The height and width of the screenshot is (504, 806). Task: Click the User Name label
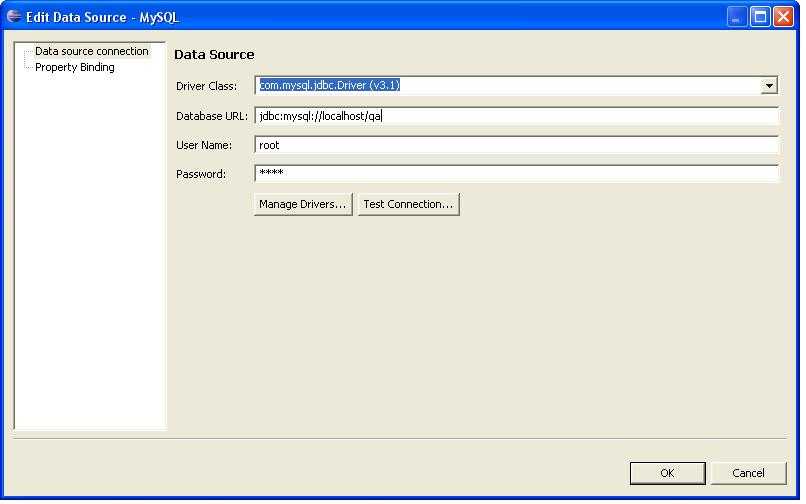[204, 145]
